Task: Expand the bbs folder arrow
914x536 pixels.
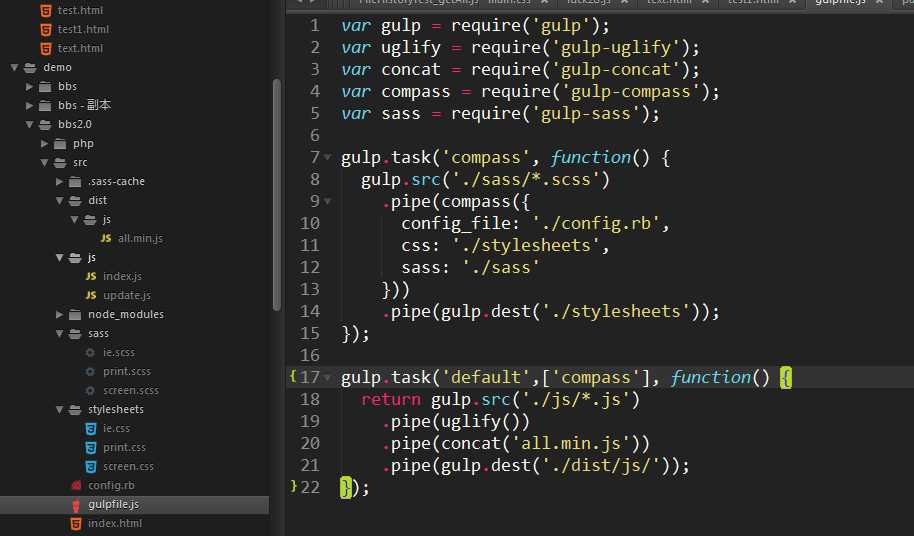Action: coord(29,86)
